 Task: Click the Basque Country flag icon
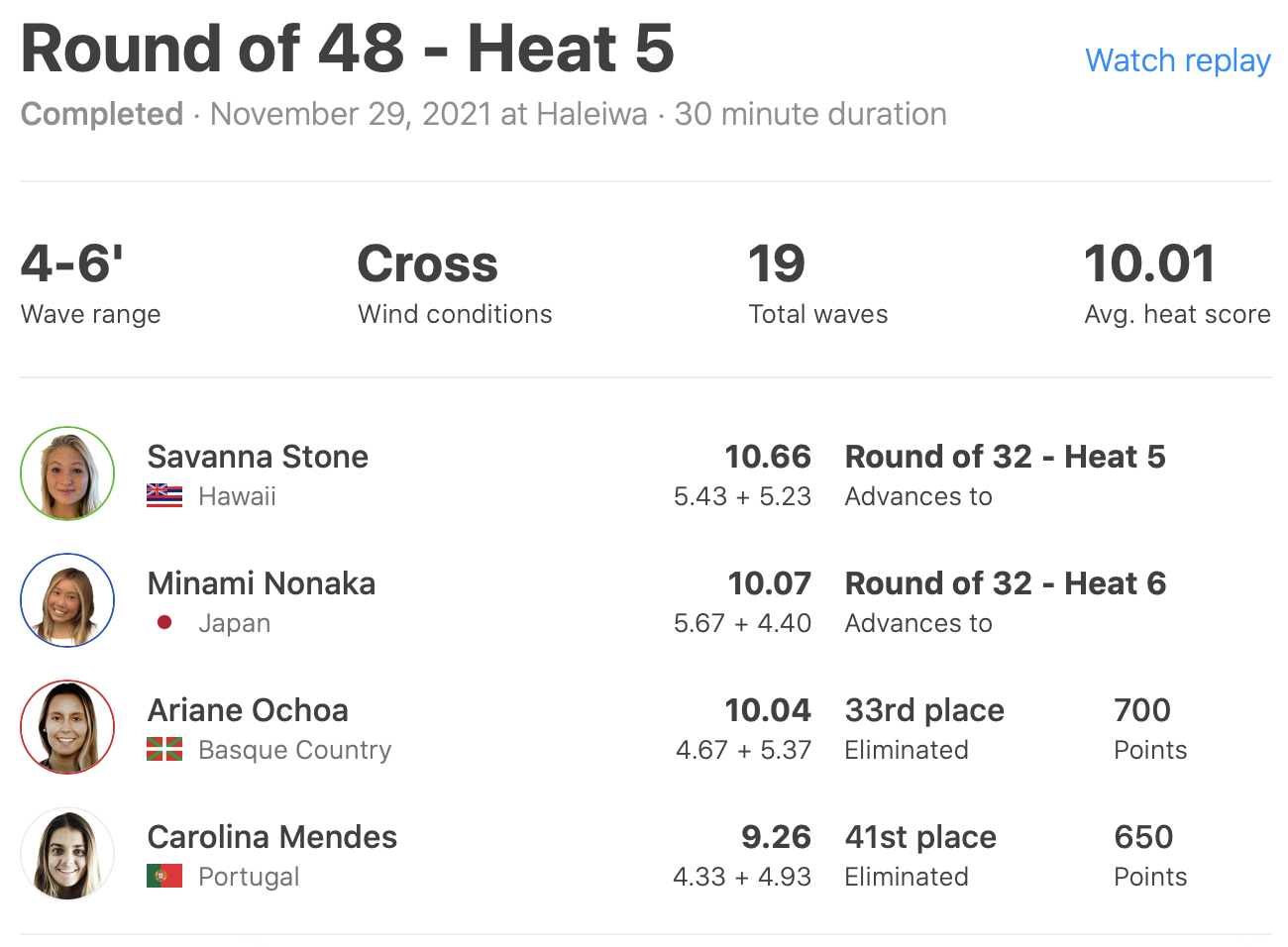164,750
